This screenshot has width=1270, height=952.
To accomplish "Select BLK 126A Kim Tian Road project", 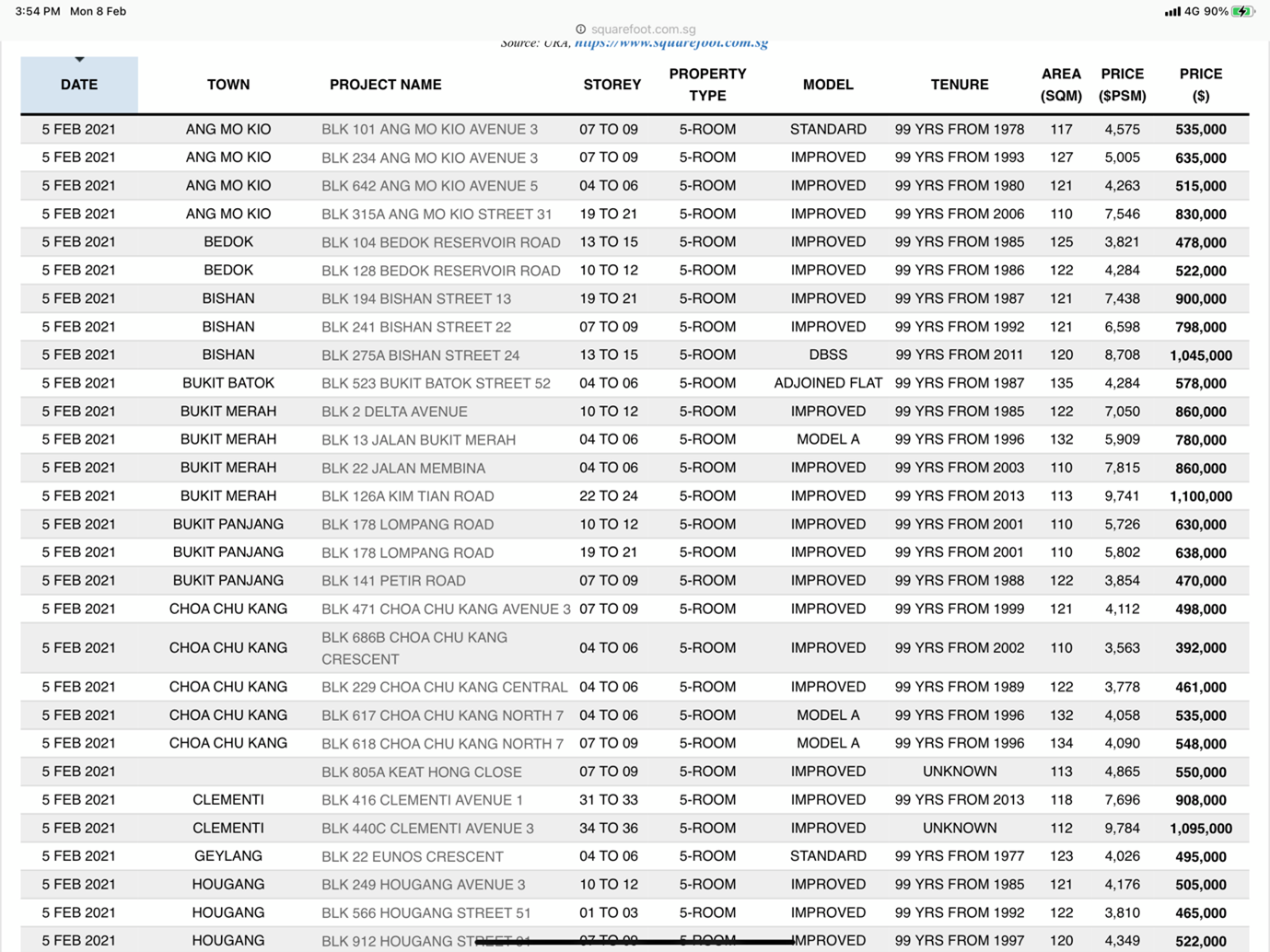I will [407, 496].
